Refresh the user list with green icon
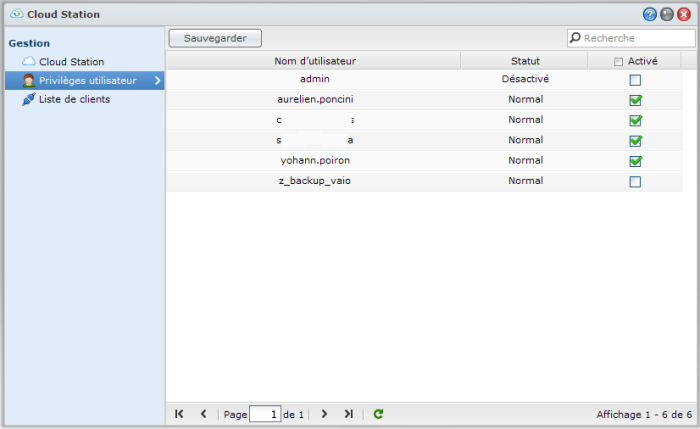 tap(378, 413)
